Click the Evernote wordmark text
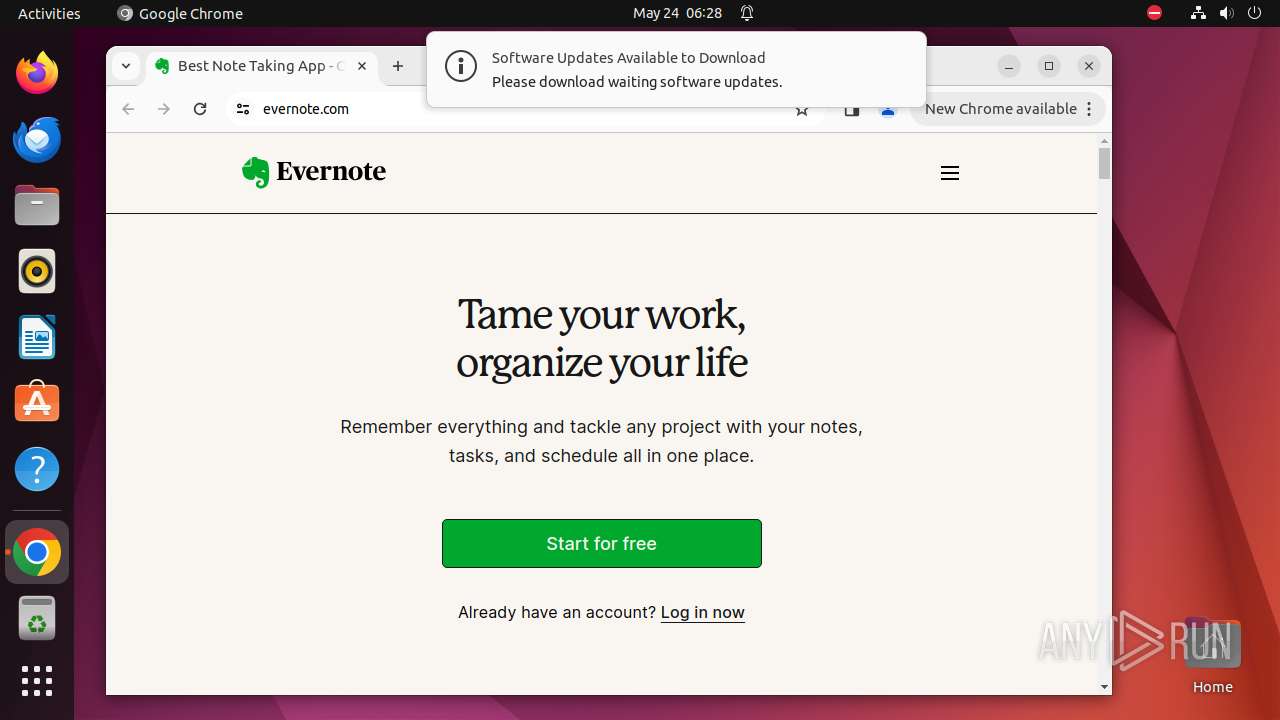Image resolution: width=1280 pixels, height=720 pixels. [x=331, y=171]
